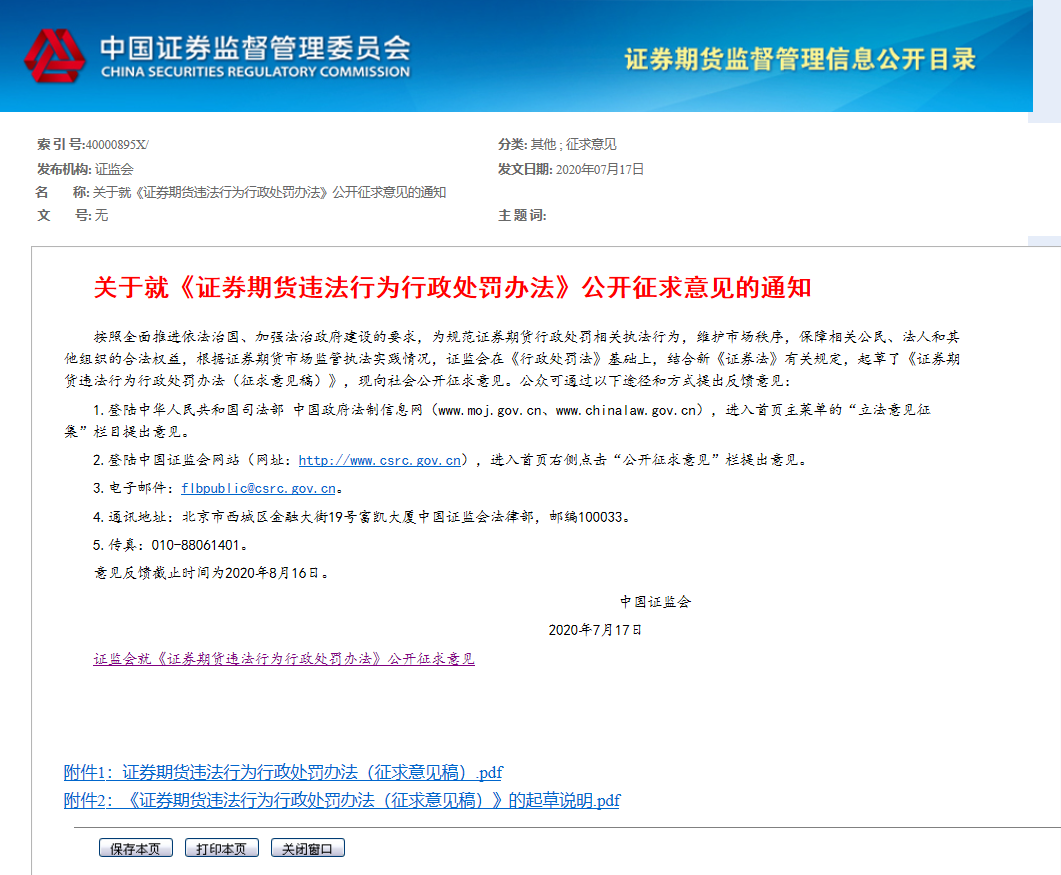
Task: Click the red notice title heading
Action: click(x=452, y=288)
